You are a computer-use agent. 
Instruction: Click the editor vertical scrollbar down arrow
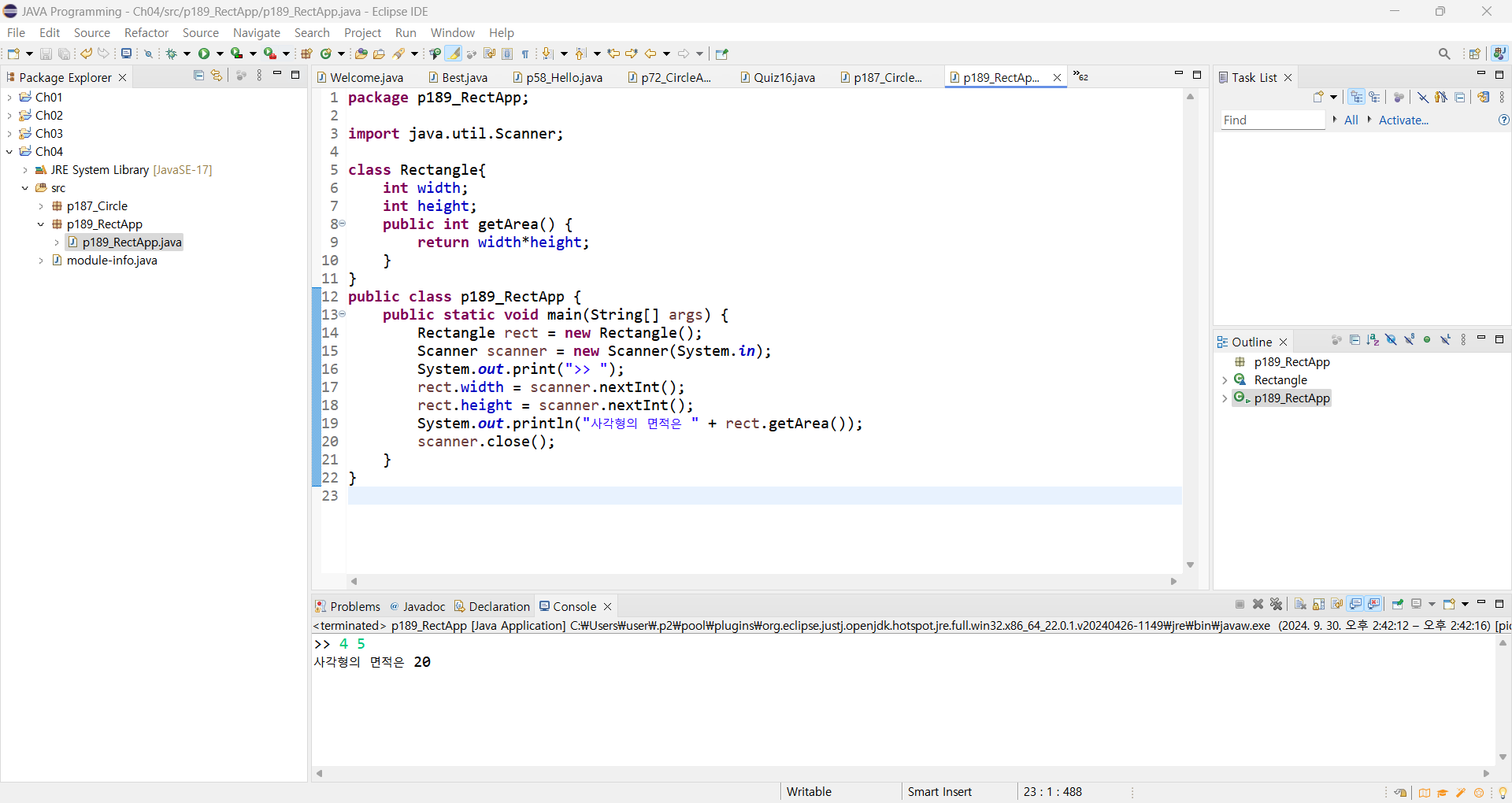tap(1190, 564)
